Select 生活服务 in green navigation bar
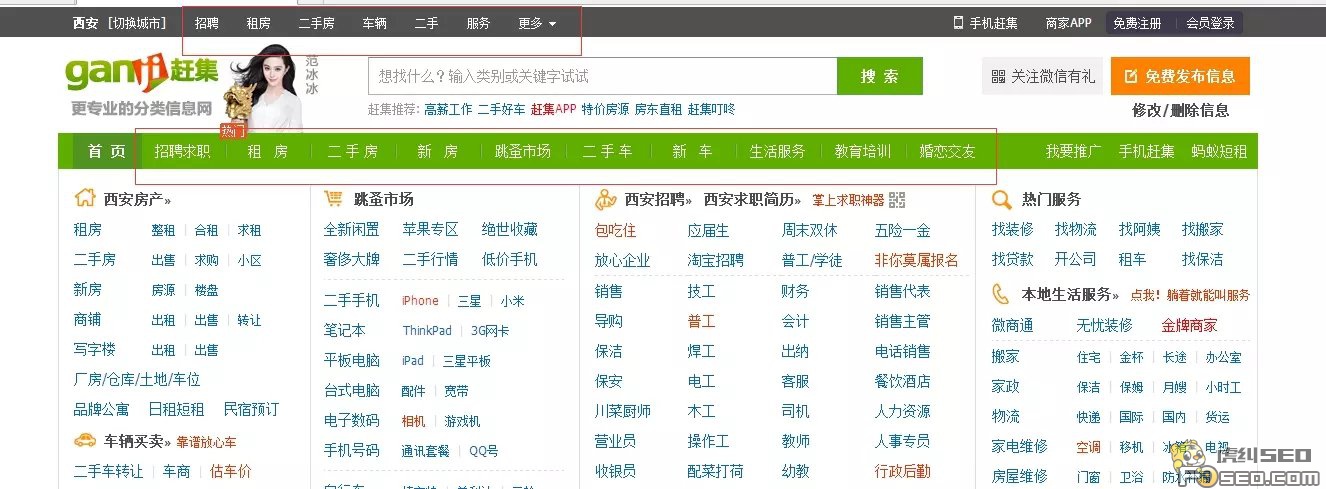Viewport: 1326px width, 489px height. 778,151
